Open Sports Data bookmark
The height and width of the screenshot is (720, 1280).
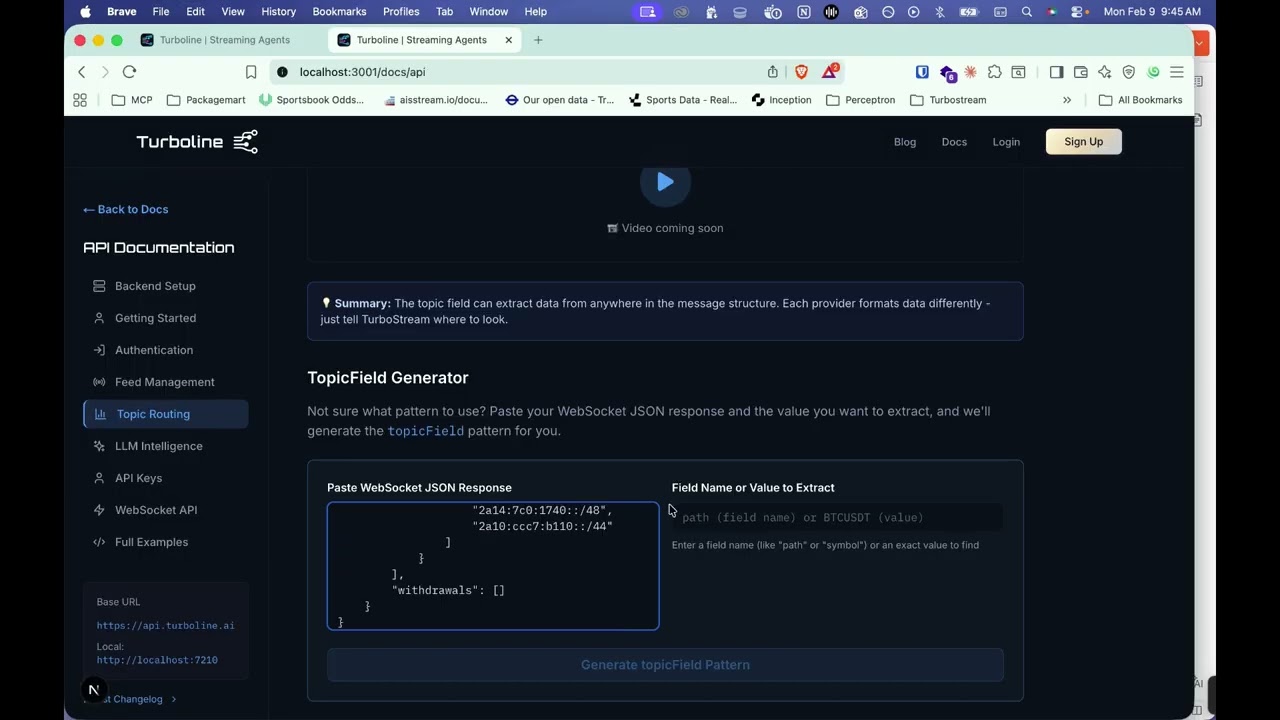coord(683,100)
